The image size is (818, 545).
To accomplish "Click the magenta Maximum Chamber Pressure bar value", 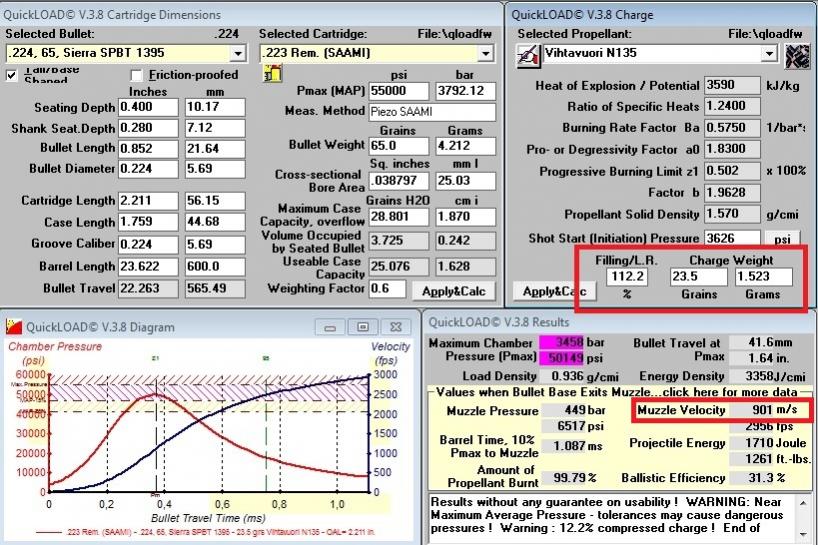I will point(559,343).
